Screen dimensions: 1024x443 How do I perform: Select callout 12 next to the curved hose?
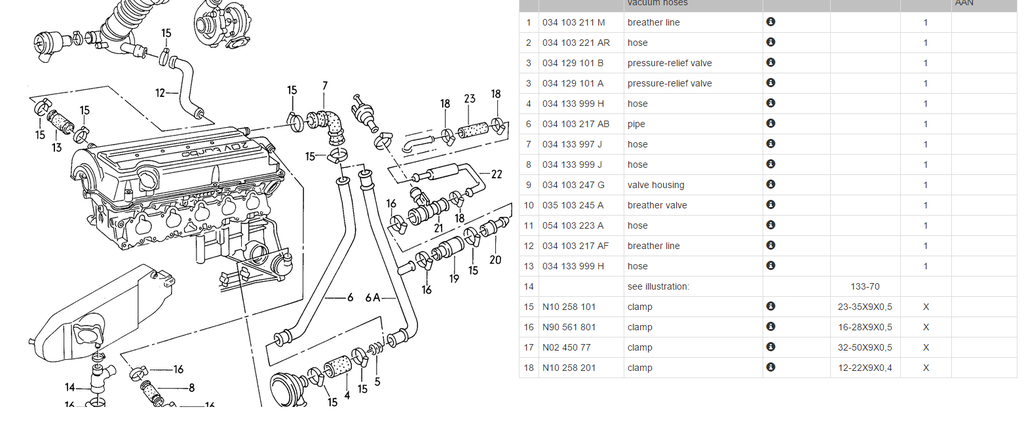click(160, 93)
